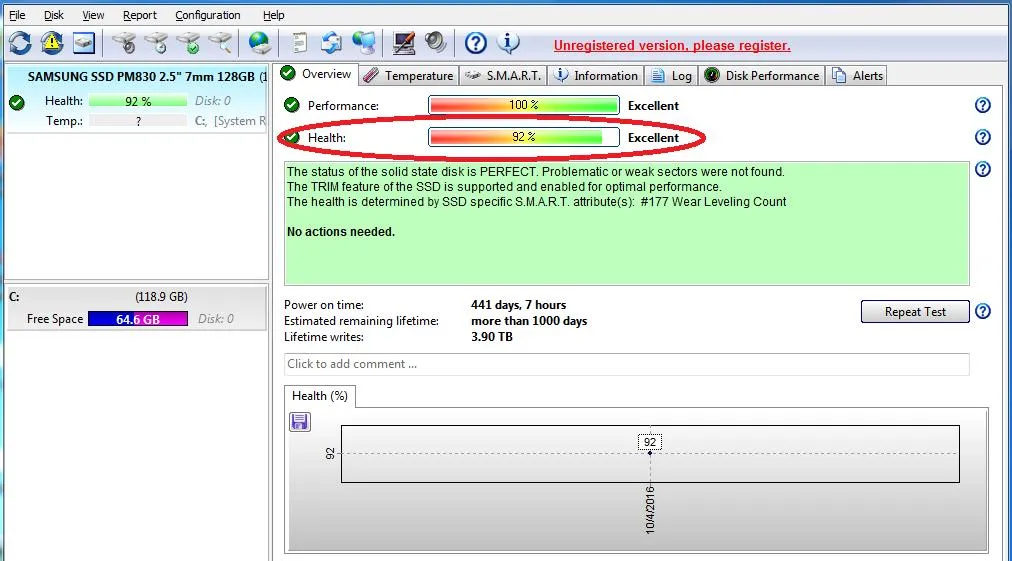Click the help icon beside the Performance row
The width and height of the screenshot is (1012, 561).
tap(982, 105)
